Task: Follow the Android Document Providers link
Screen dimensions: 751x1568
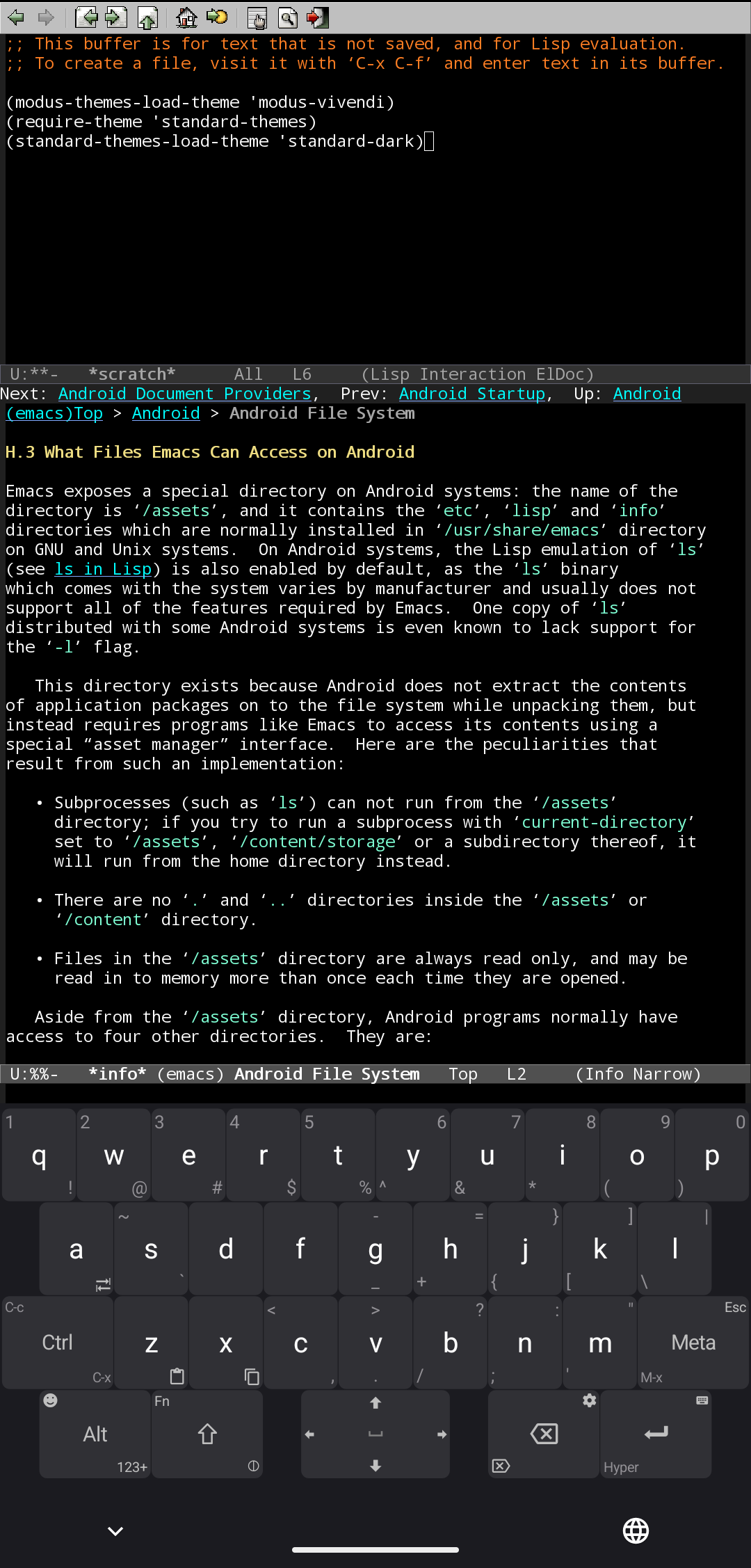Action: coord(185,394)
